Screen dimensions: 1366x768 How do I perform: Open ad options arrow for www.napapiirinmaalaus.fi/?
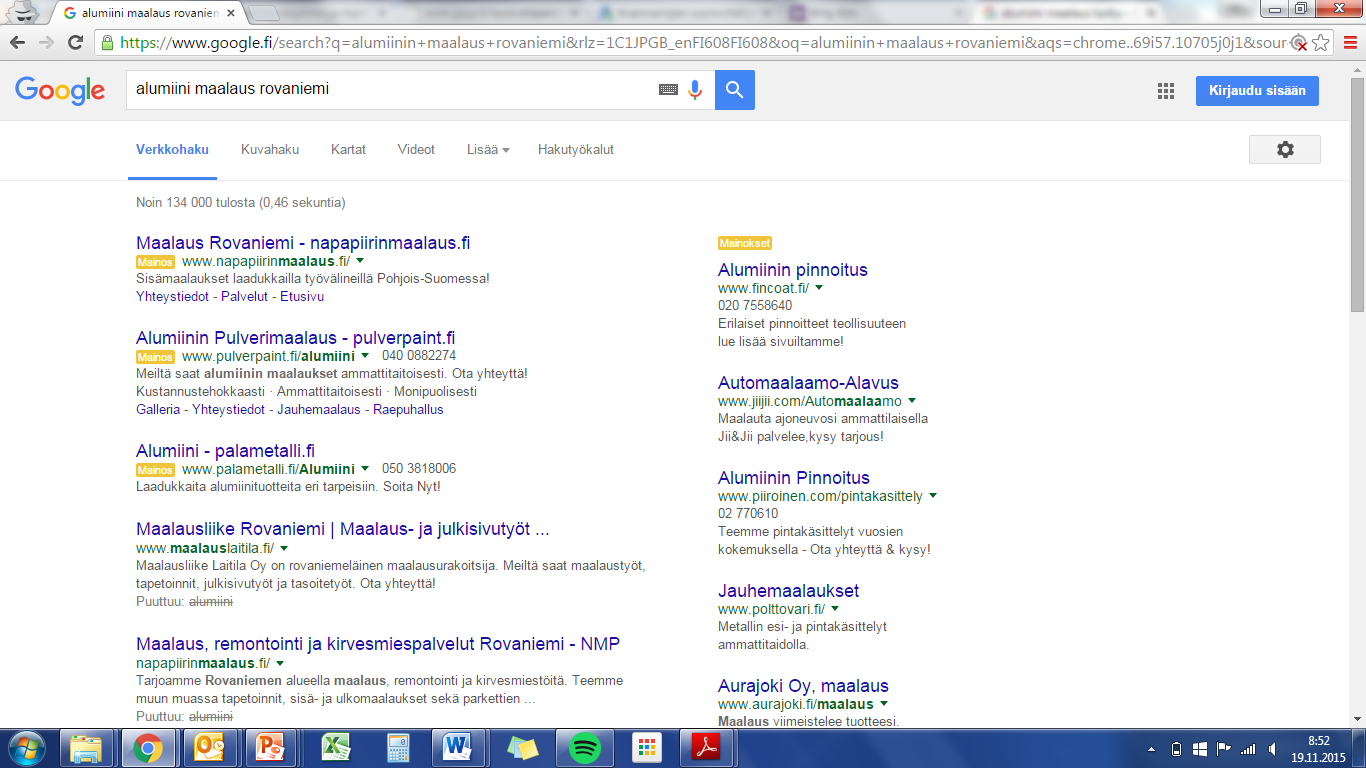pyautogui.click(x=360, y=261)
